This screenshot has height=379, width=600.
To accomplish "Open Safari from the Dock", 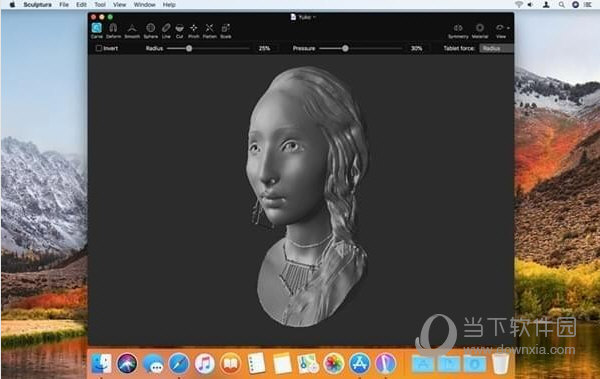I will pyautogui.click(x=179, y=363).
